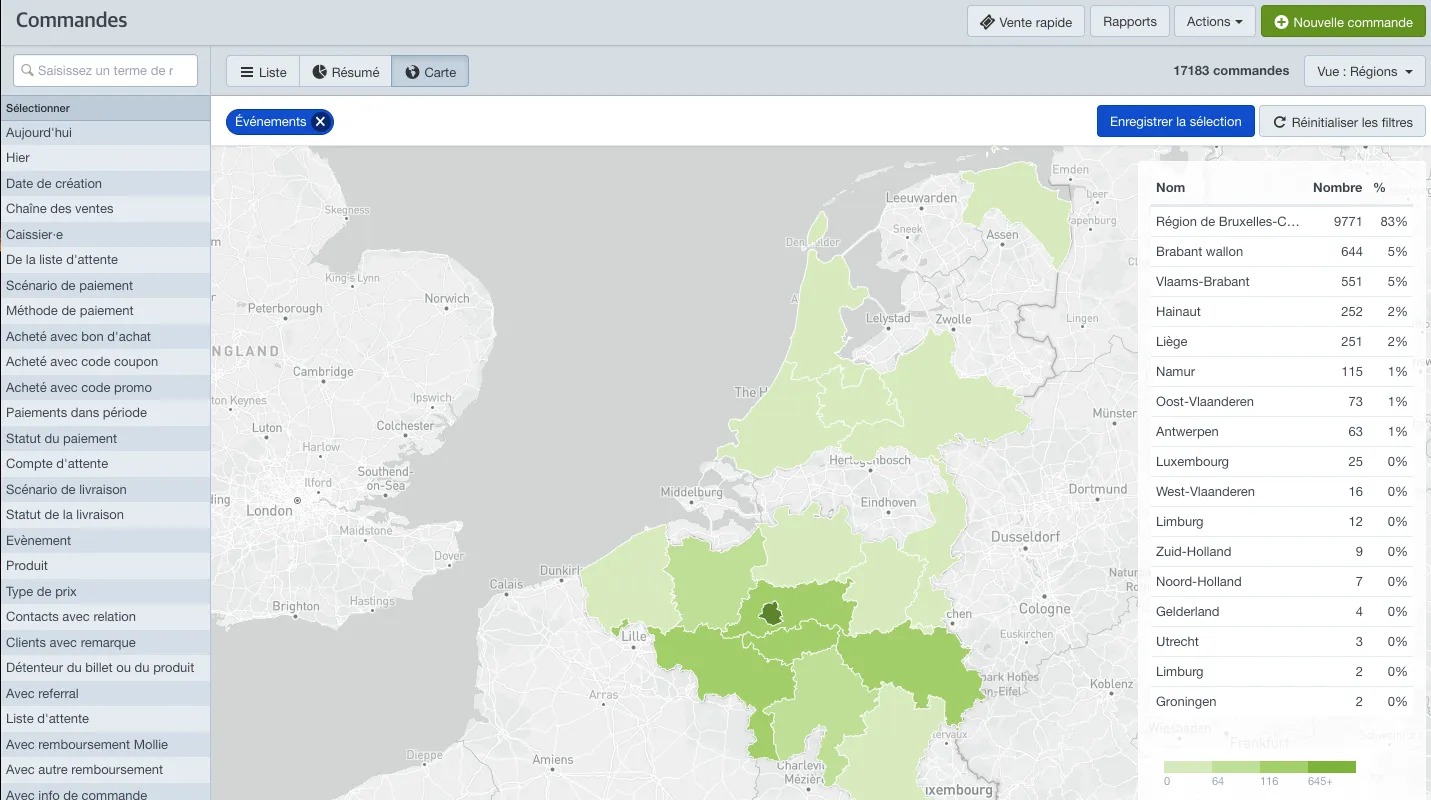Click the Nombre column header

pos(1337,188)
